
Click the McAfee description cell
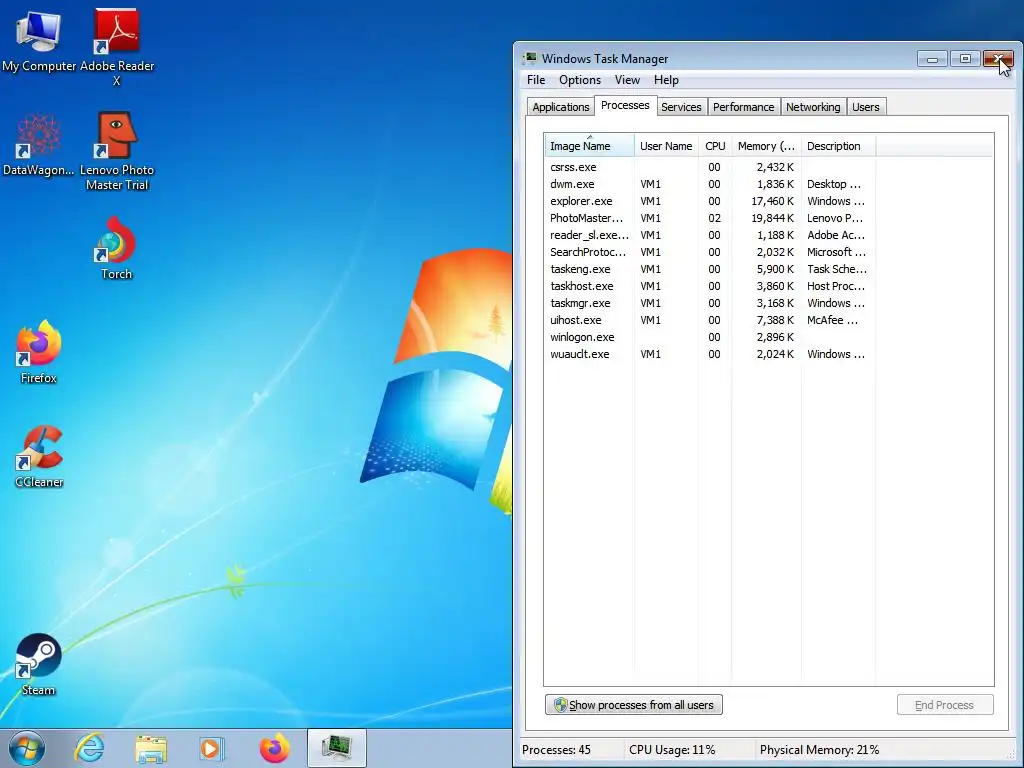[833, 320]
